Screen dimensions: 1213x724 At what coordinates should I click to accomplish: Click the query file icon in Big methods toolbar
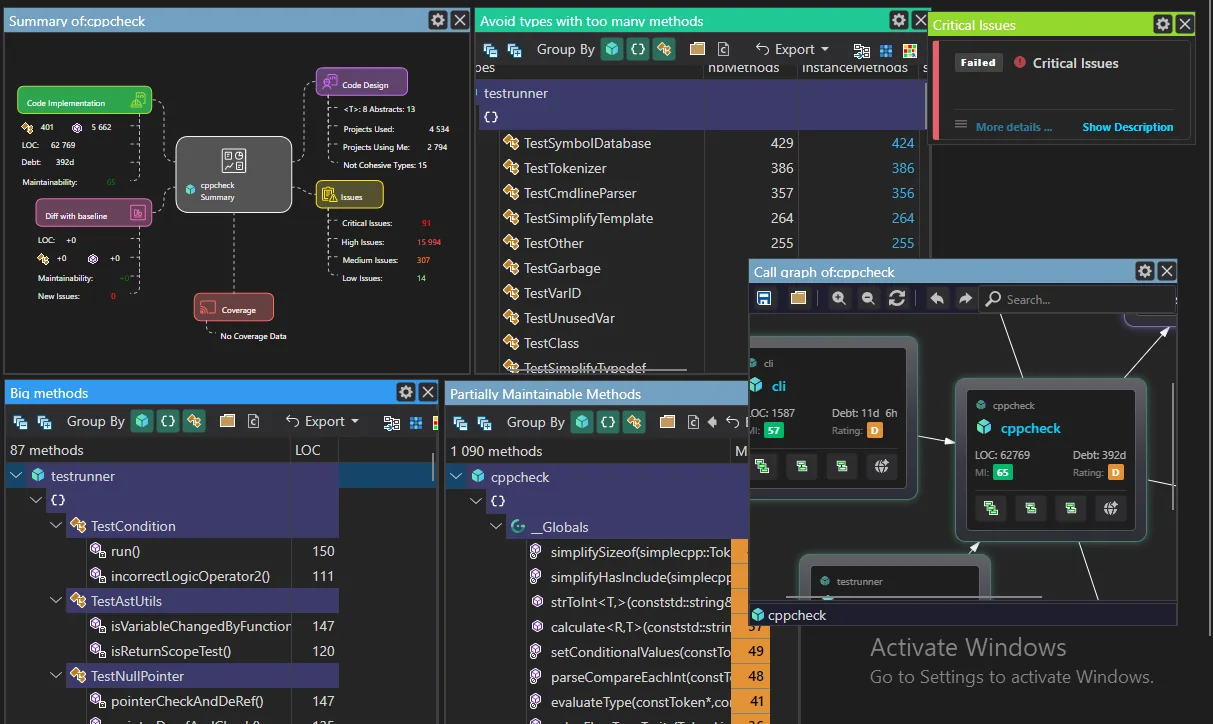coord(253,422)
